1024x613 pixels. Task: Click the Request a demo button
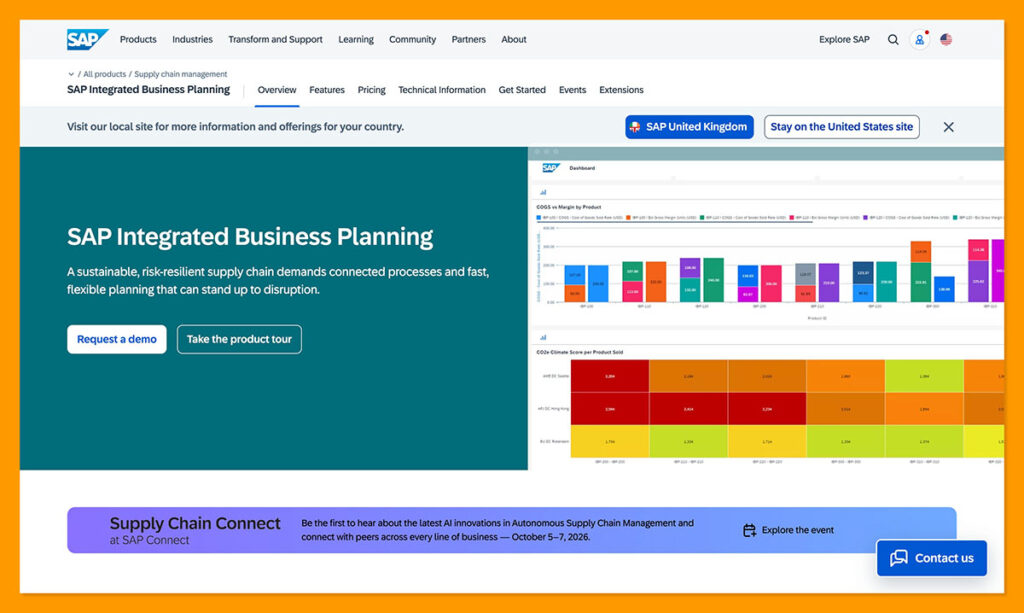pos(116,339)
